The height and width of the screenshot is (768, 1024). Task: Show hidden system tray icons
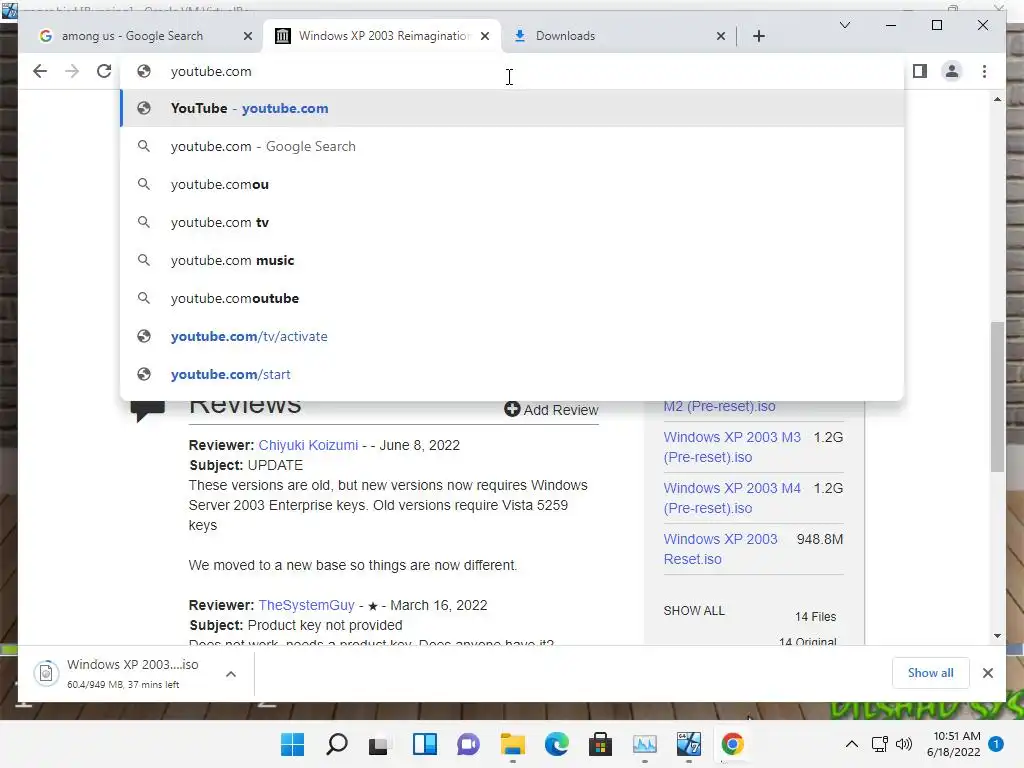tap(852, 744)
